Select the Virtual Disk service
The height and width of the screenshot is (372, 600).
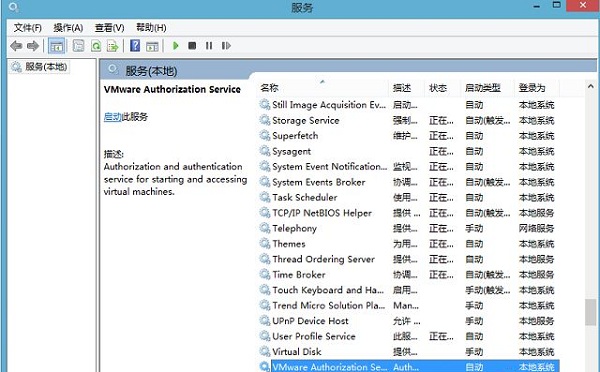pyautogui.click(x=297, y=352)
